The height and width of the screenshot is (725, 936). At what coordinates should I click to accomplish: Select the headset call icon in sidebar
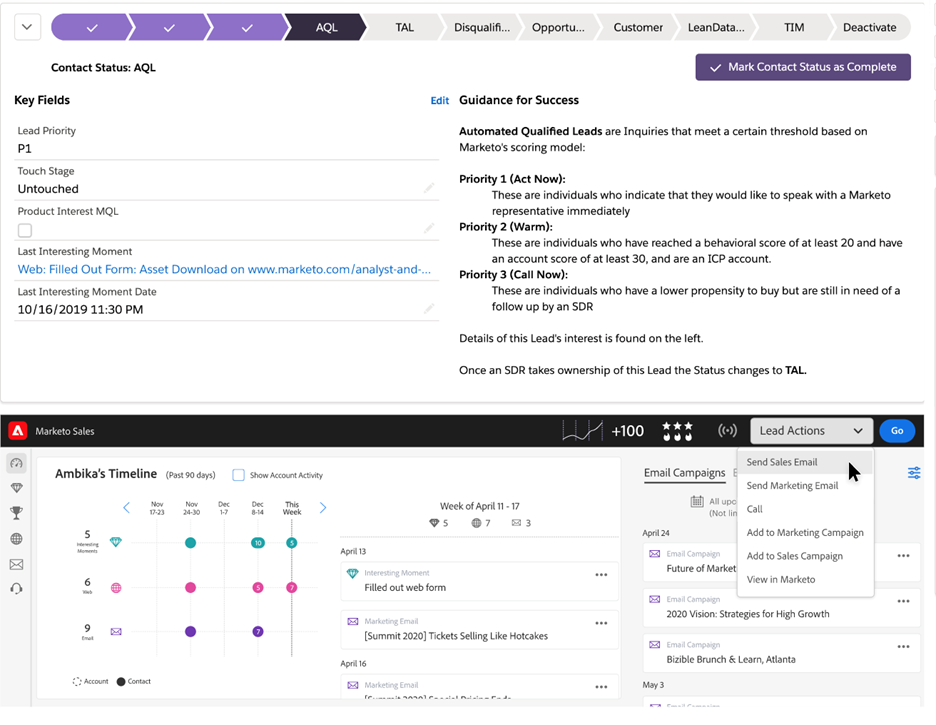[x=17, y=589]
